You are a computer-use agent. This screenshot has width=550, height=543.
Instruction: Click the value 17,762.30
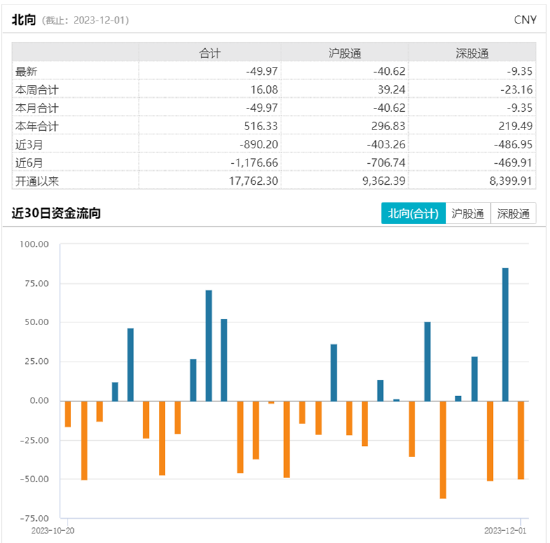pyautogui.click(x=254, y=181)
